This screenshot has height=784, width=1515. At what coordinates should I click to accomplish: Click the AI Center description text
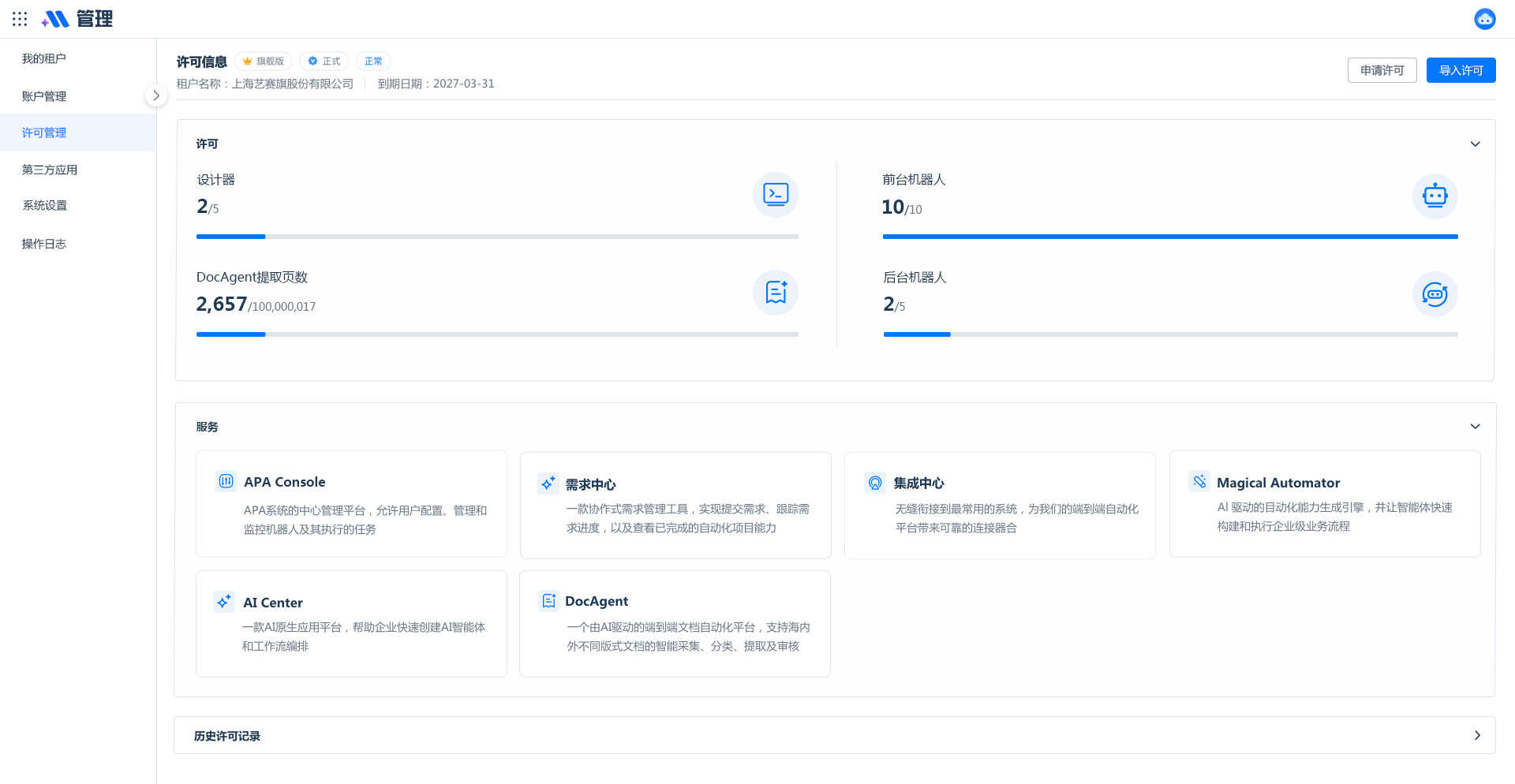pos(364,637)
